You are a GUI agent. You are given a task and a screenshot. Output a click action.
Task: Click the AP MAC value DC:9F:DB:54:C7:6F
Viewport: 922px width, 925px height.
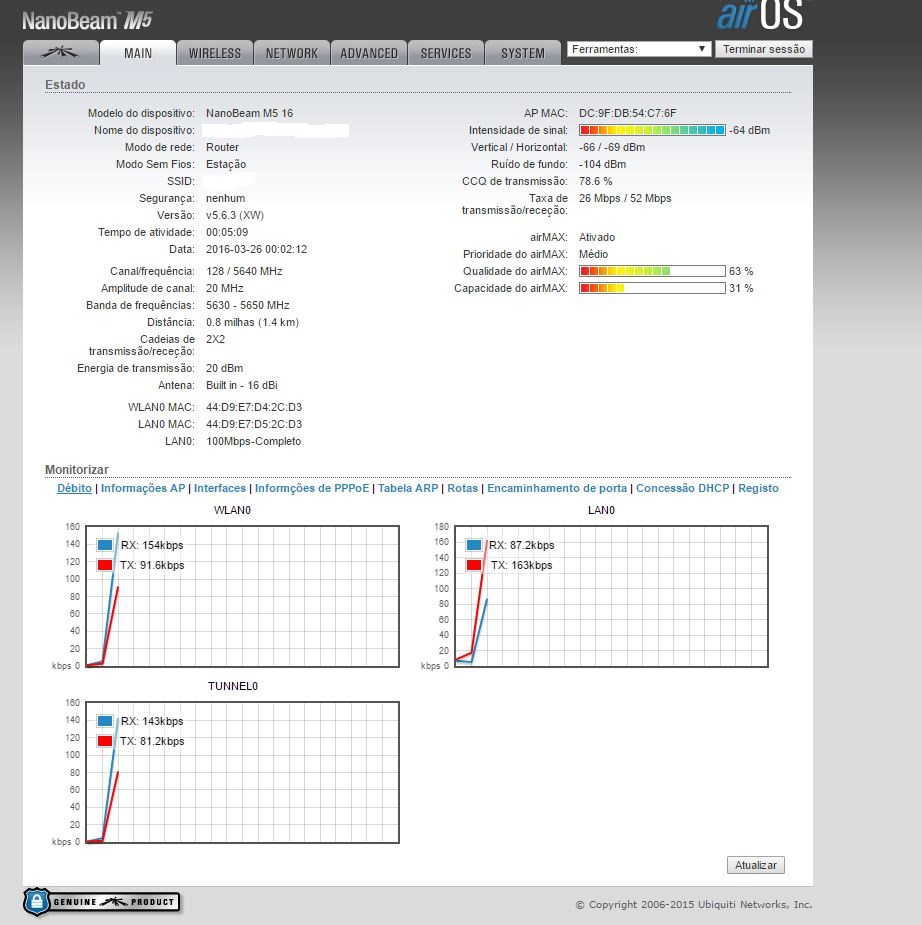[628, 113]
